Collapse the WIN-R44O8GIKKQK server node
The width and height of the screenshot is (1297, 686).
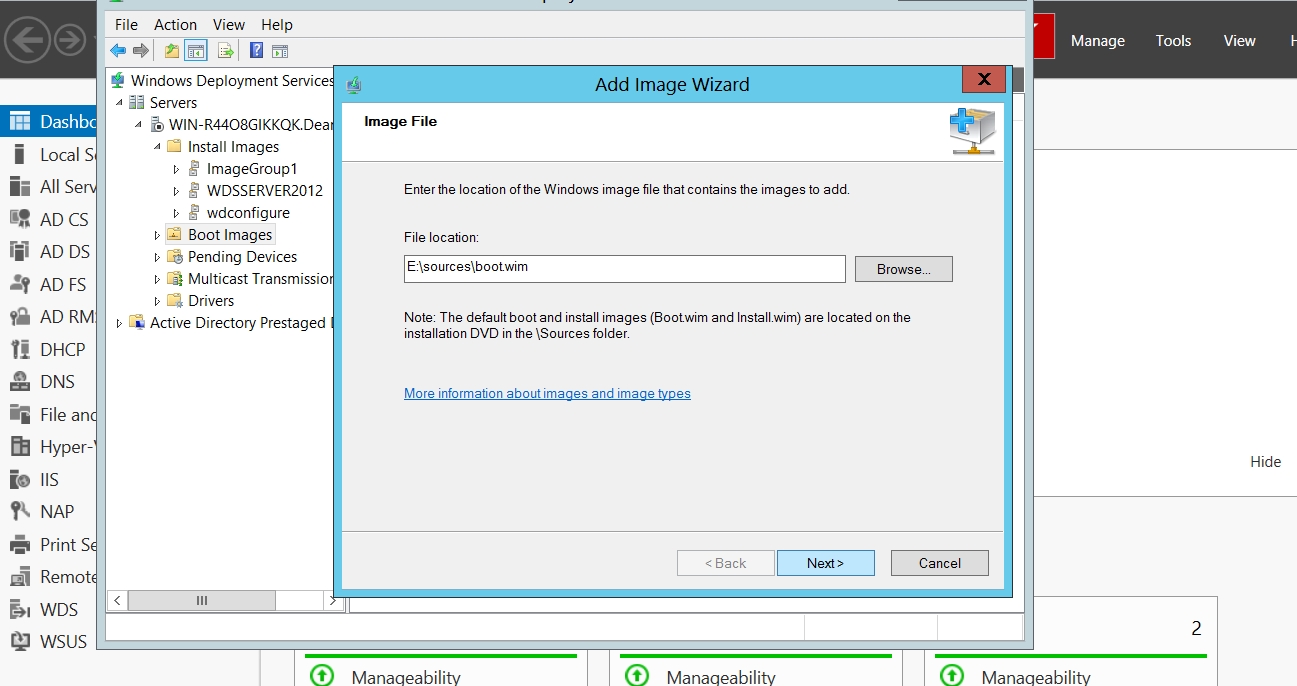(x=139, y=124)
